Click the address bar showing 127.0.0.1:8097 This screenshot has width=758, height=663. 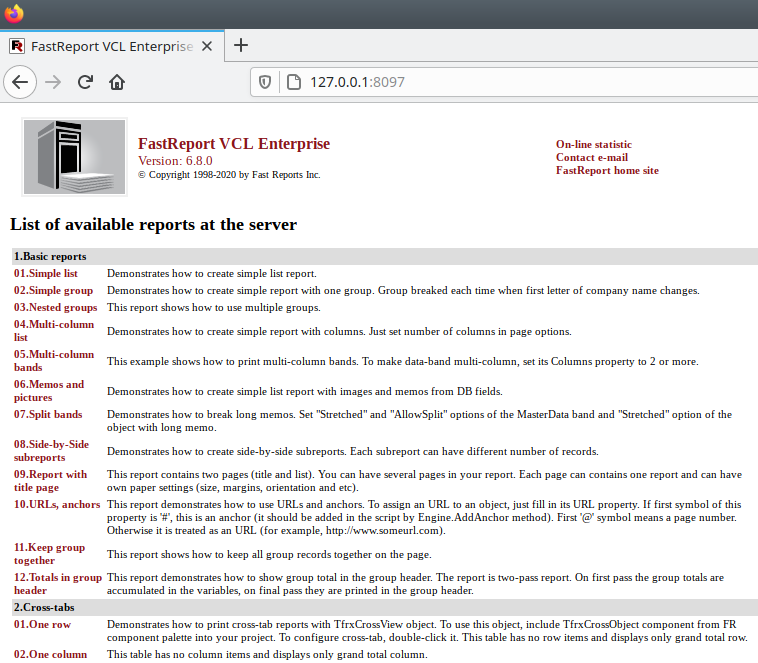504,82
